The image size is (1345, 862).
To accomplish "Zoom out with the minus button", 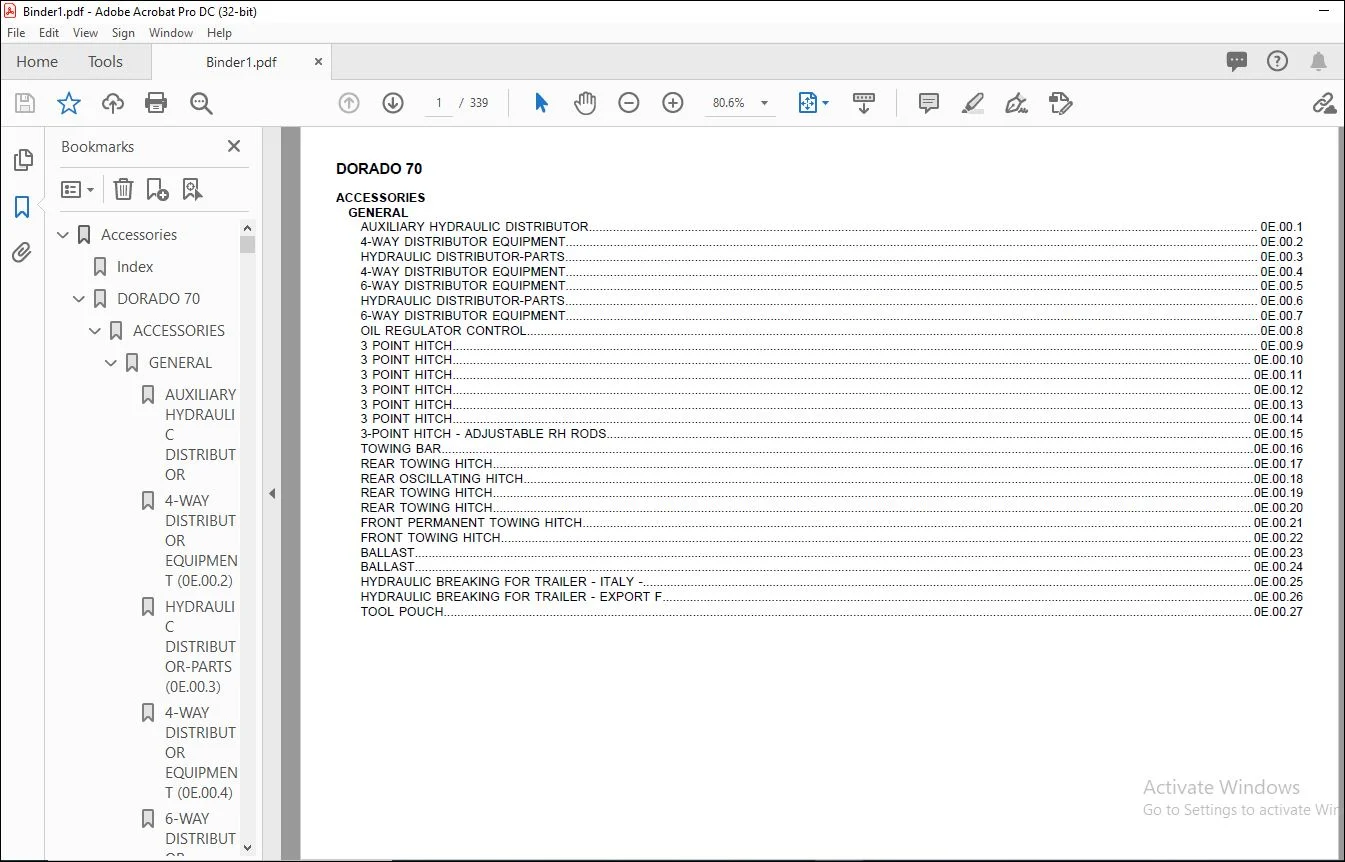I will (629, 103).
